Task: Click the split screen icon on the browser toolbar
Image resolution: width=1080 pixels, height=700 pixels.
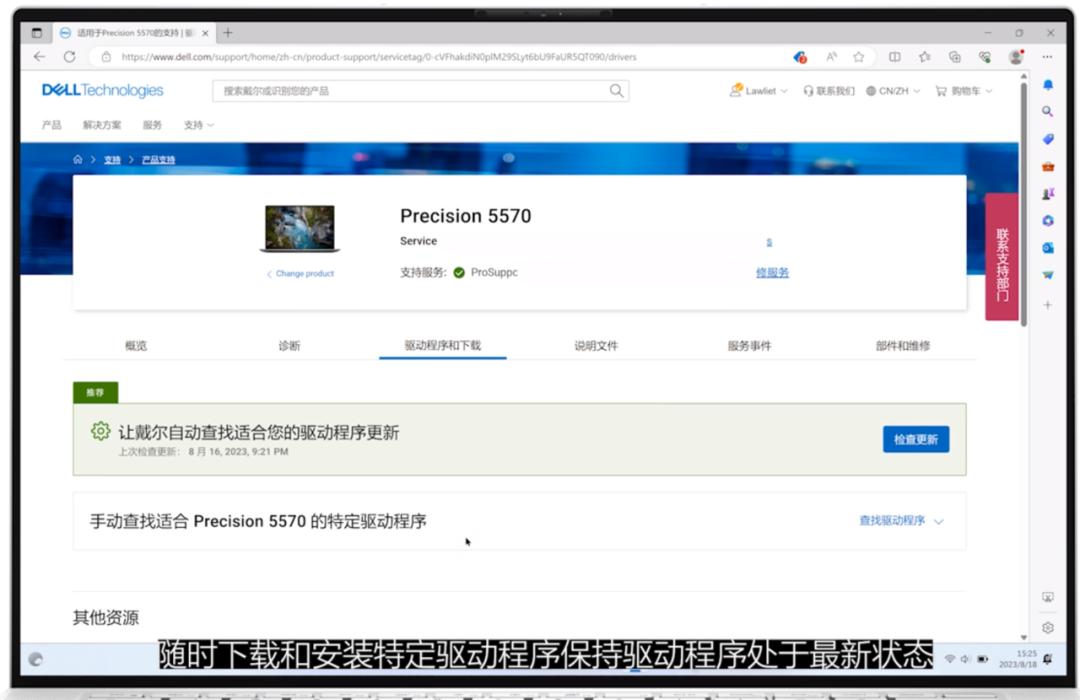Action: pyautogui.click(x=894, y=57)
